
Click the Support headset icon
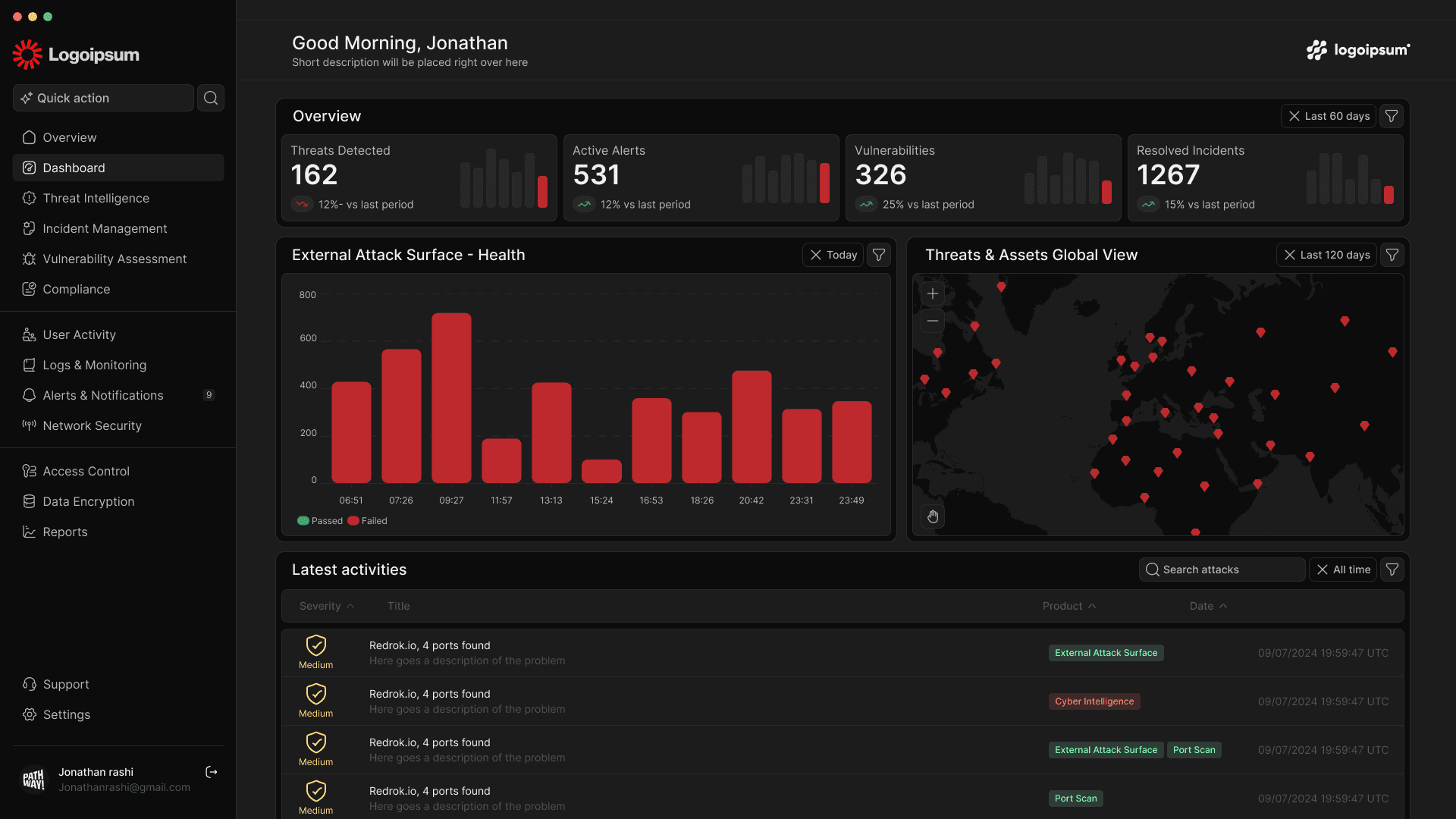pos(30,684)
